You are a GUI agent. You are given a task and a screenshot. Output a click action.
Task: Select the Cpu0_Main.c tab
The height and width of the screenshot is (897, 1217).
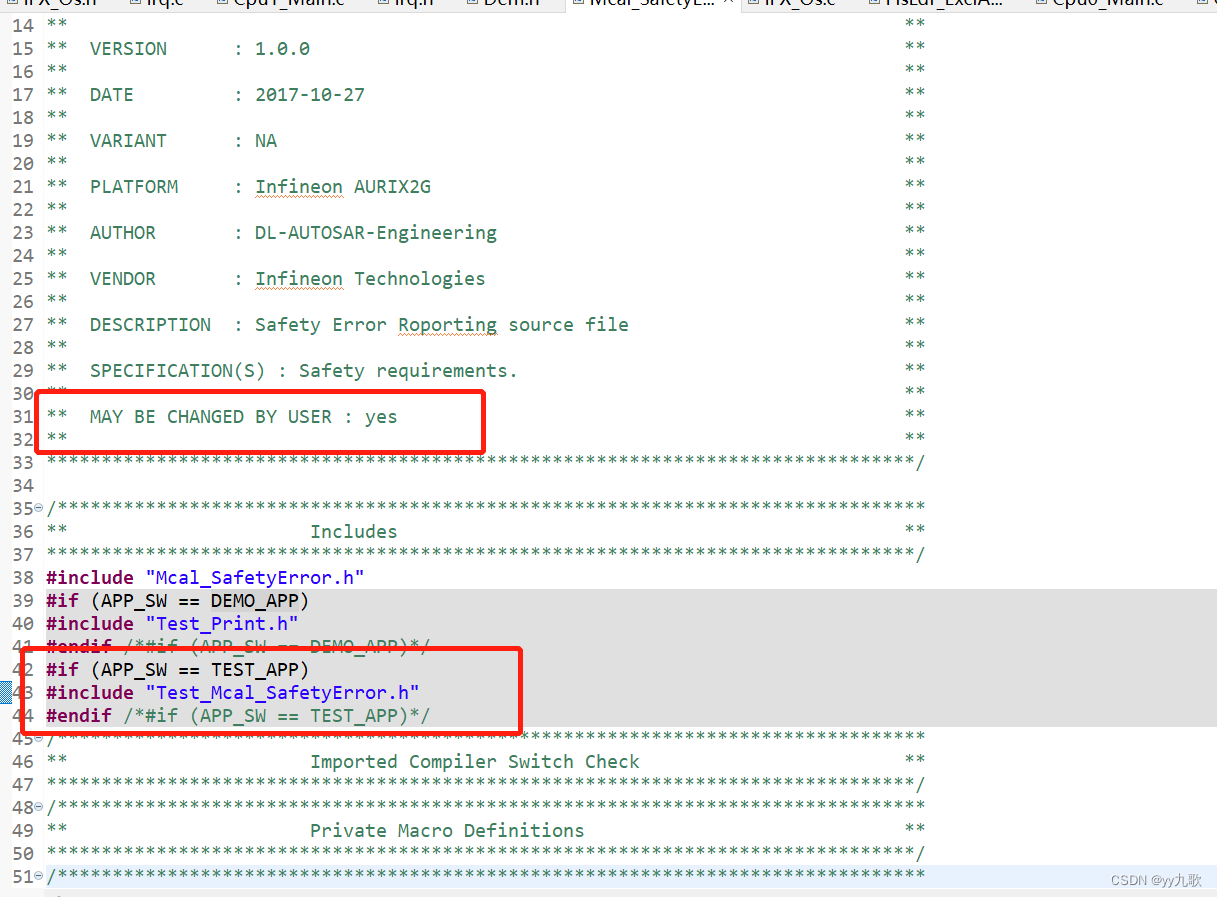point(1107,3)
